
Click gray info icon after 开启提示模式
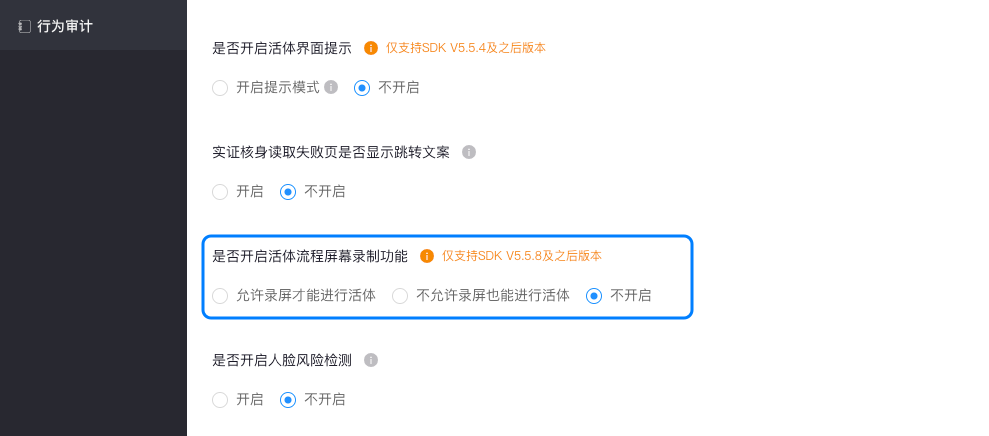pos(331,87)
